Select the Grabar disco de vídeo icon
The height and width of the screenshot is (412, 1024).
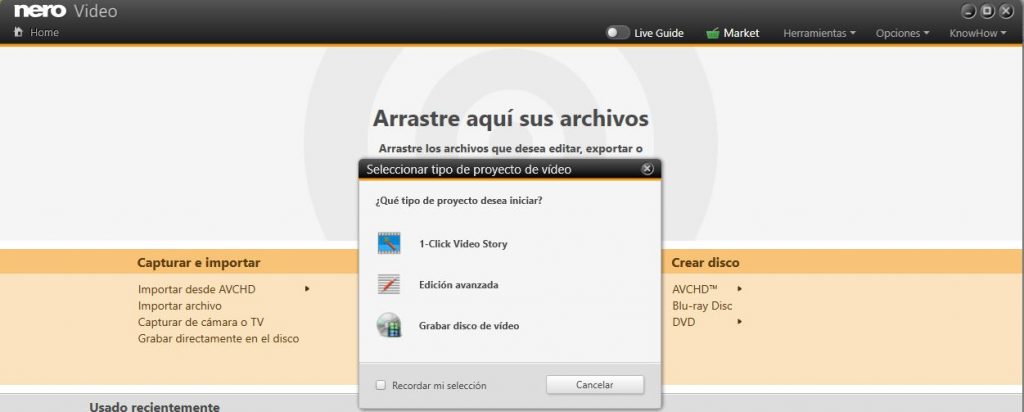coord(389,325)
